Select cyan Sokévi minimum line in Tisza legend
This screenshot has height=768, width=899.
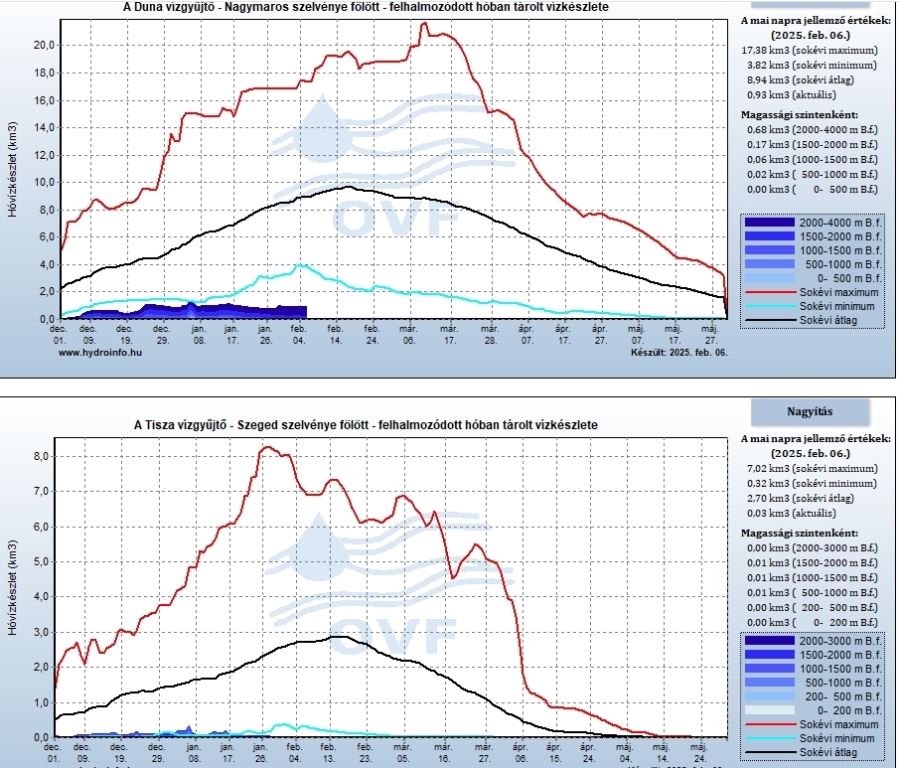(x=772, y=738)
